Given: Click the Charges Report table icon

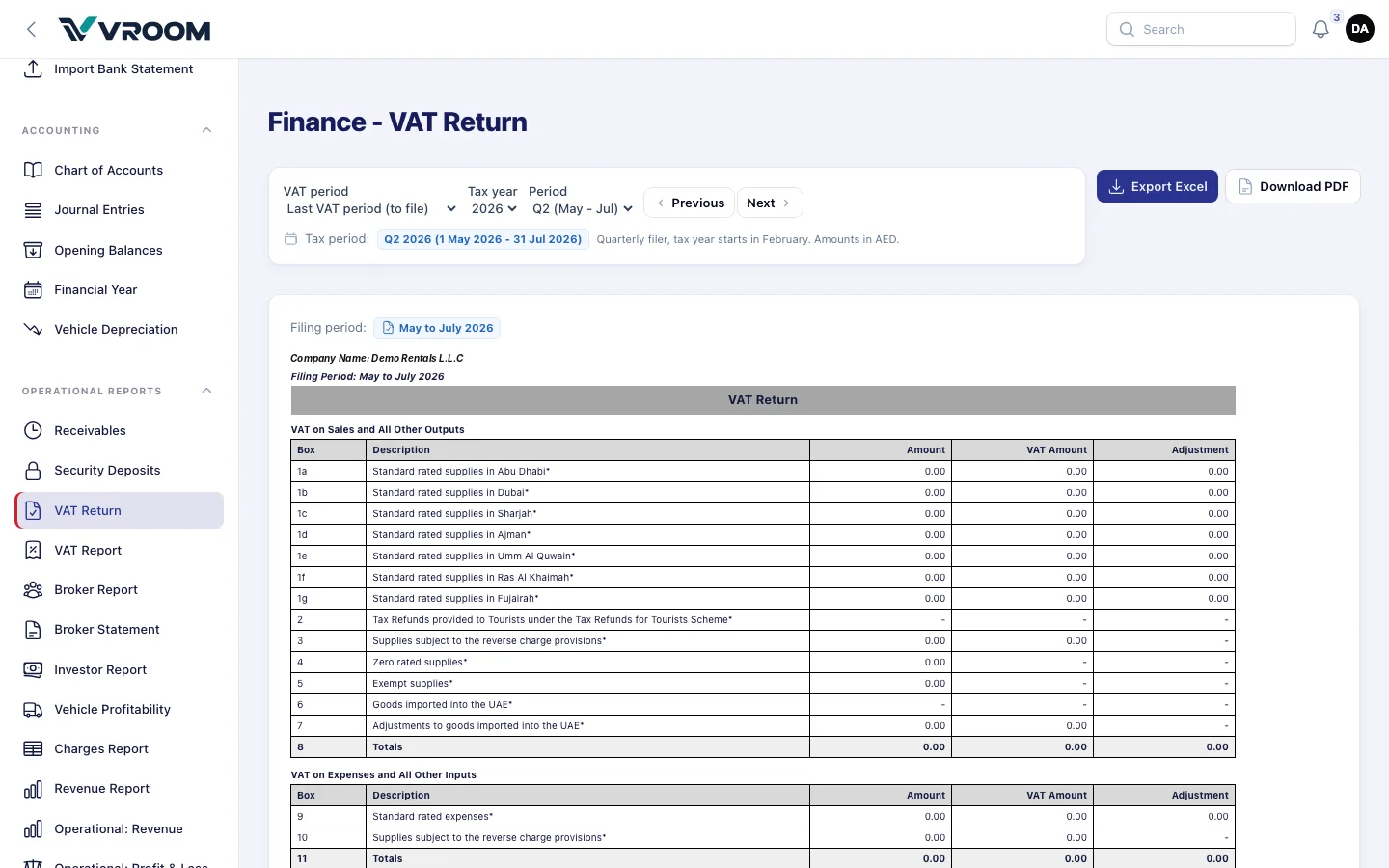Looking at the screenshot, I should pos(33,748).
